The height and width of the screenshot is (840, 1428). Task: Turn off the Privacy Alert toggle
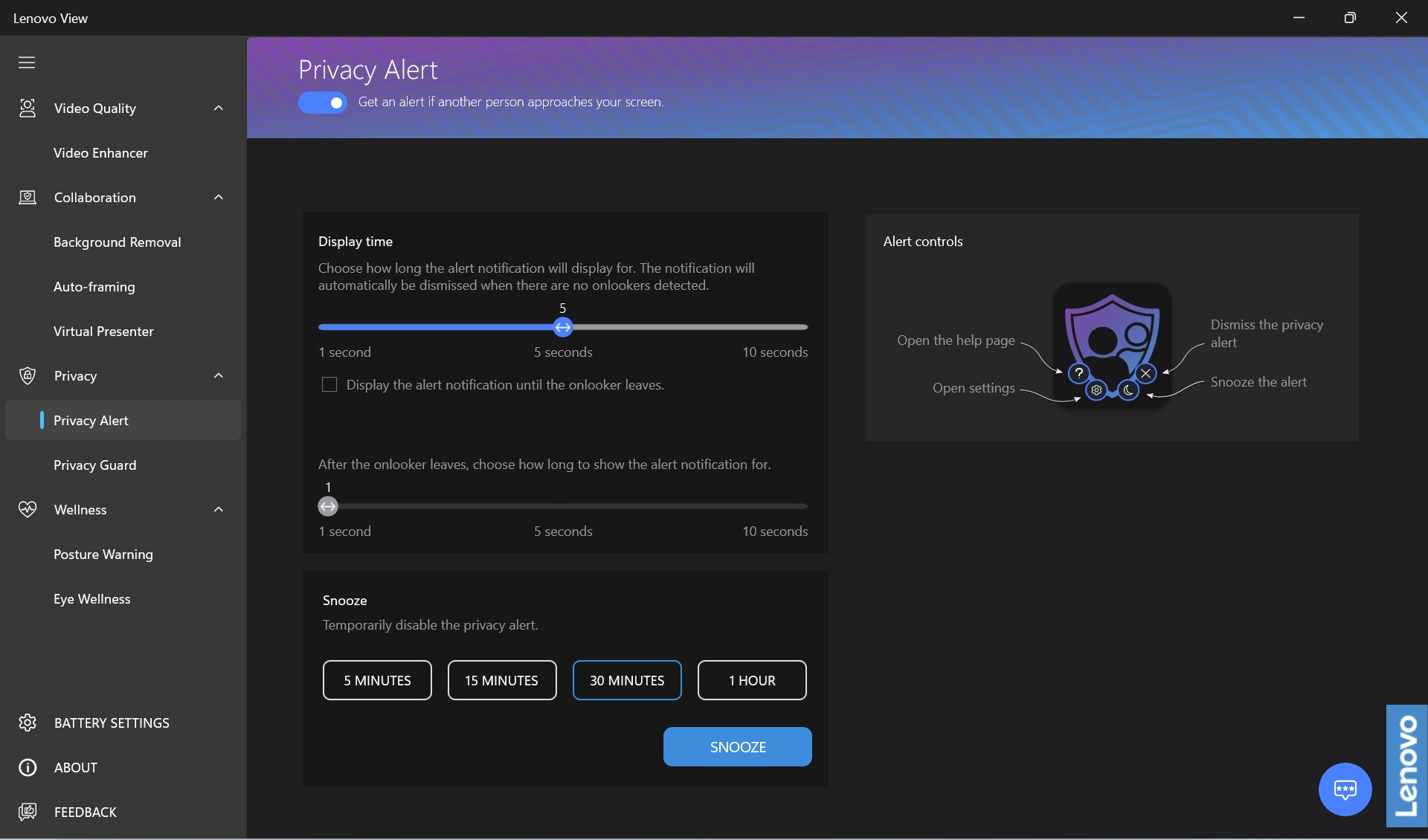pos(323,103)
